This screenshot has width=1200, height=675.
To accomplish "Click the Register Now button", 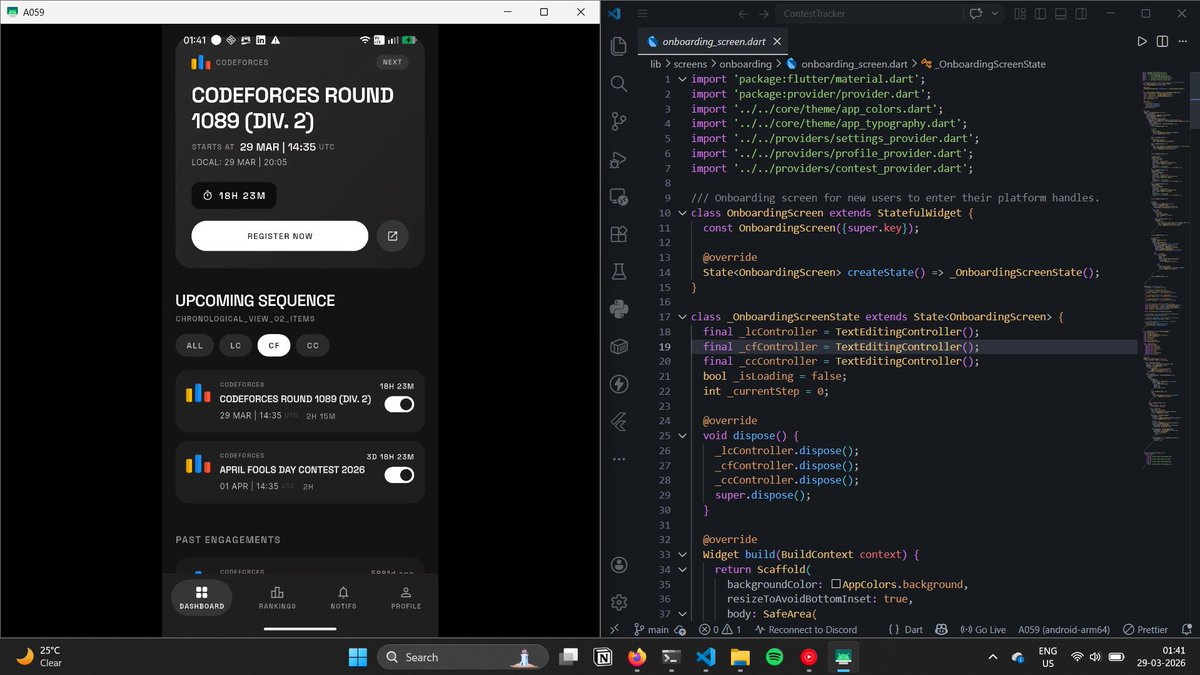I will pyautogui.click(x=280, y=236).
